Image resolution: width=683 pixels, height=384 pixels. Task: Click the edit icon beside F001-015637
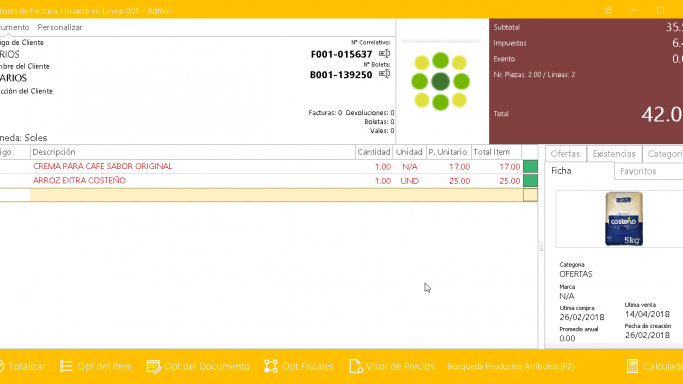point(384,54)
